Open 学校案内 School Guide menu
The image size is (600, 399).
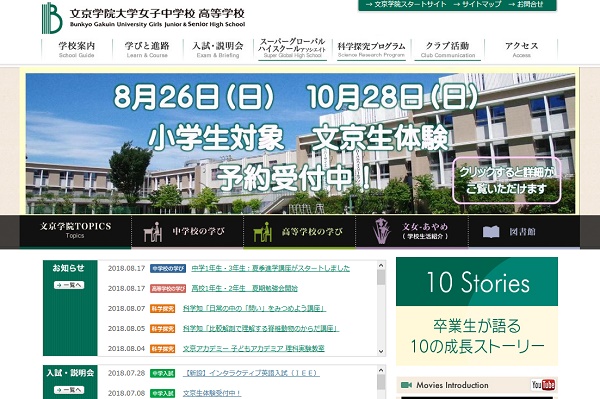(x=77, y=49)
